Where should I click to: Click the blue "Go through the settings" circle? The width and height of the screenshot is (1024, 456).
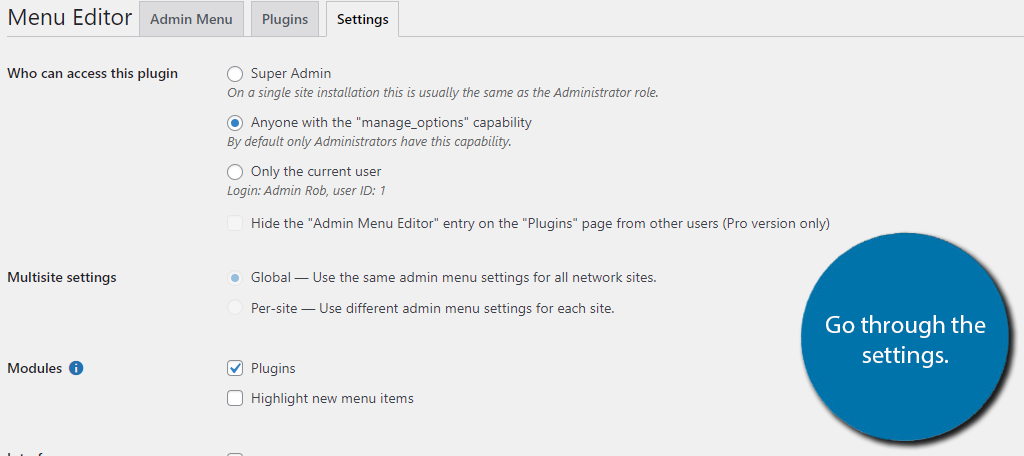coord(904,340)
